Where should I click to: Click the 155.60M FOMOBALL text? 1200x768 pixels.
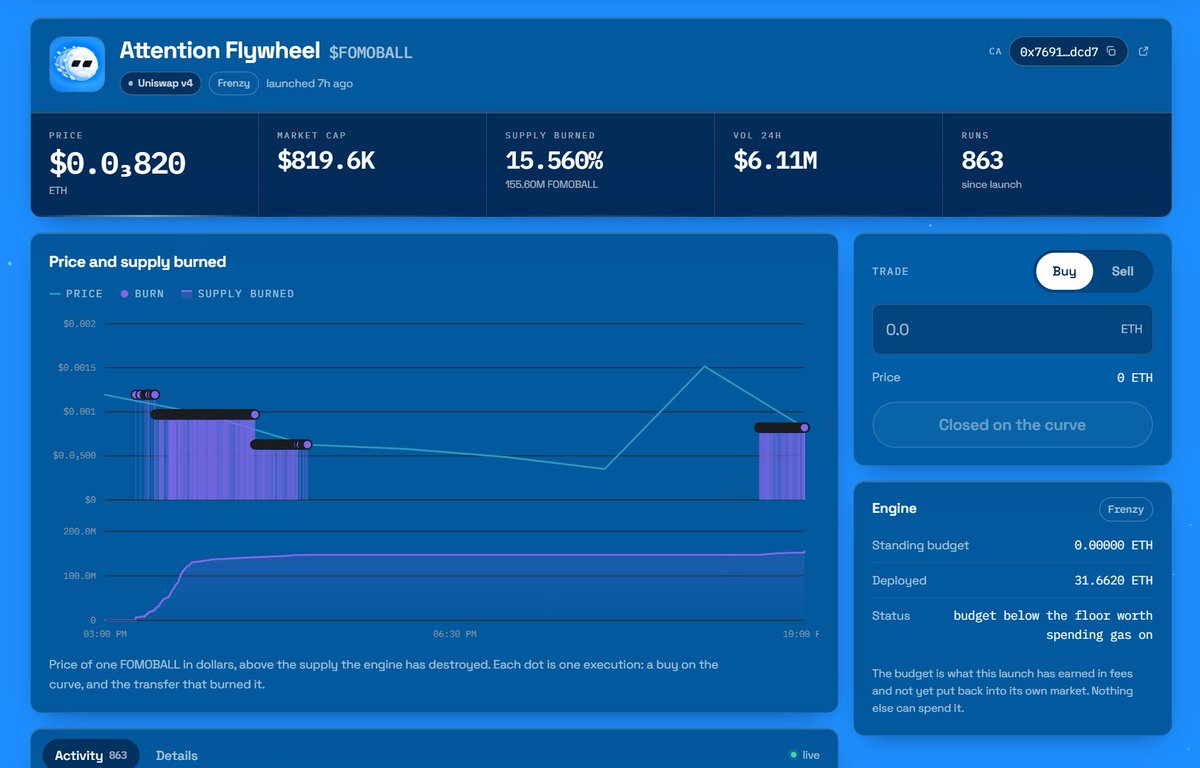coord(552,184)
